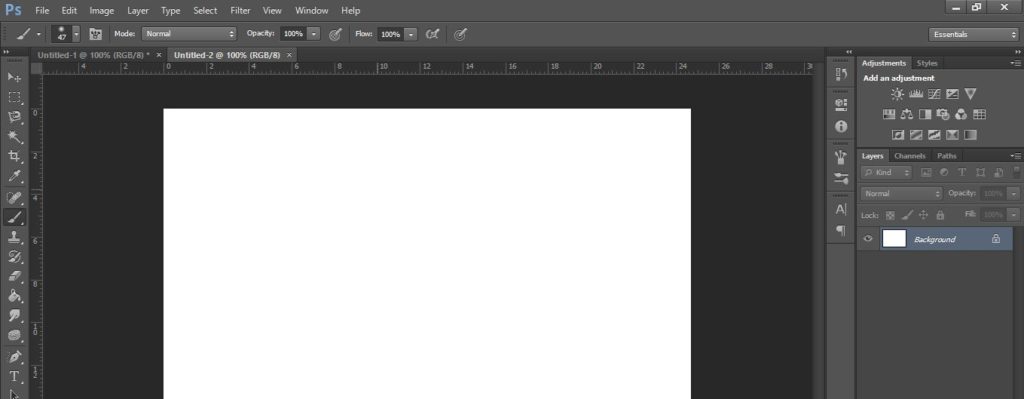Open the brush preset picker arrow
The image size is (1024, 399).
coord(76,34)
